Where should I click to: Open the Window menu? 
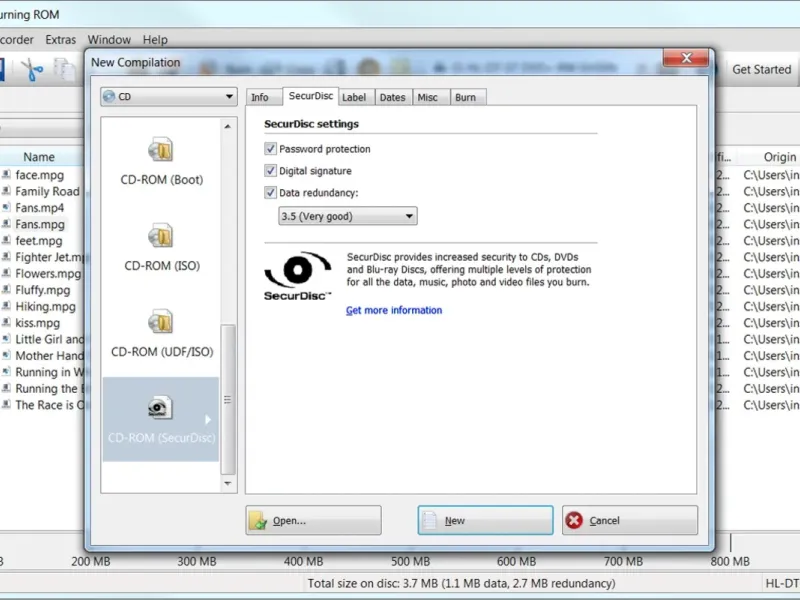109,40
